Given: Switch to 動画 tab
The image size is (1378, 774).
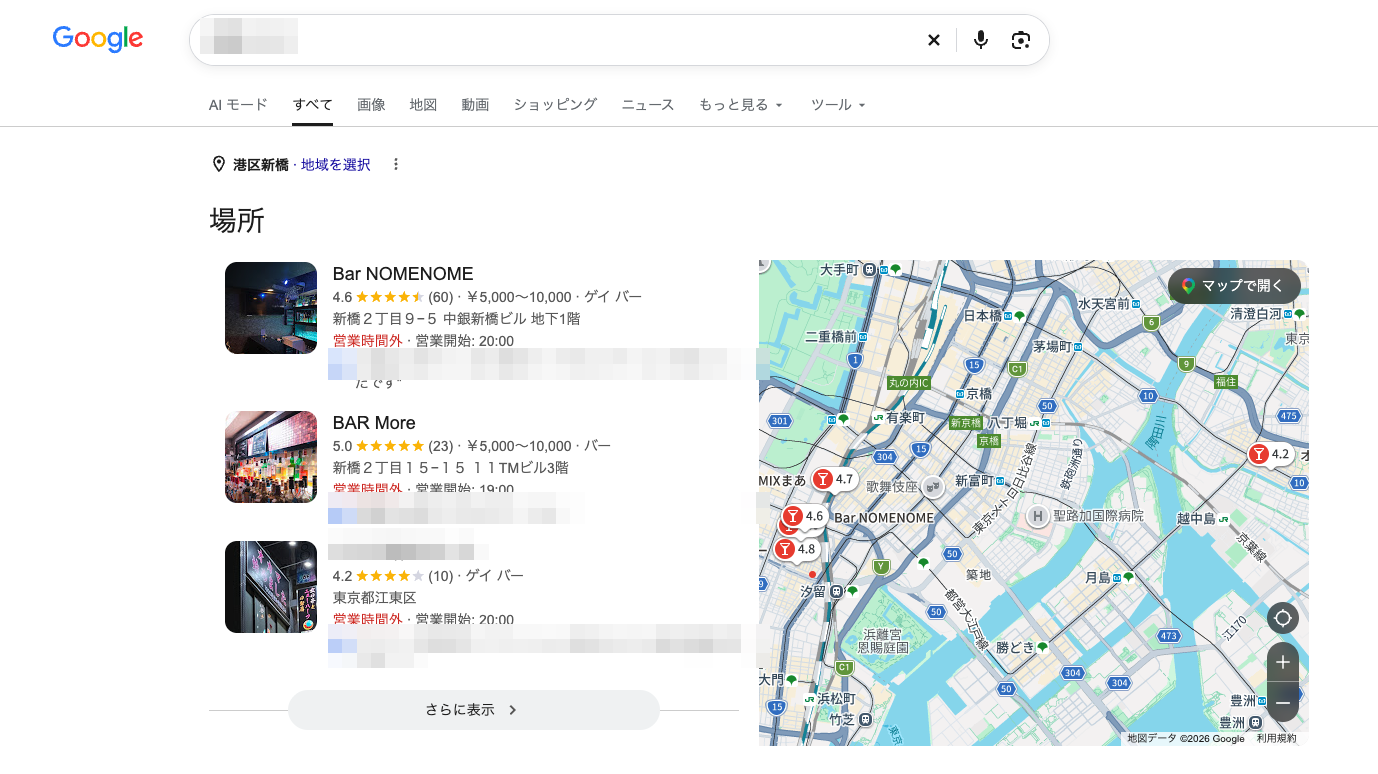Looking at the screenshot, I should [x=475, y=104].
